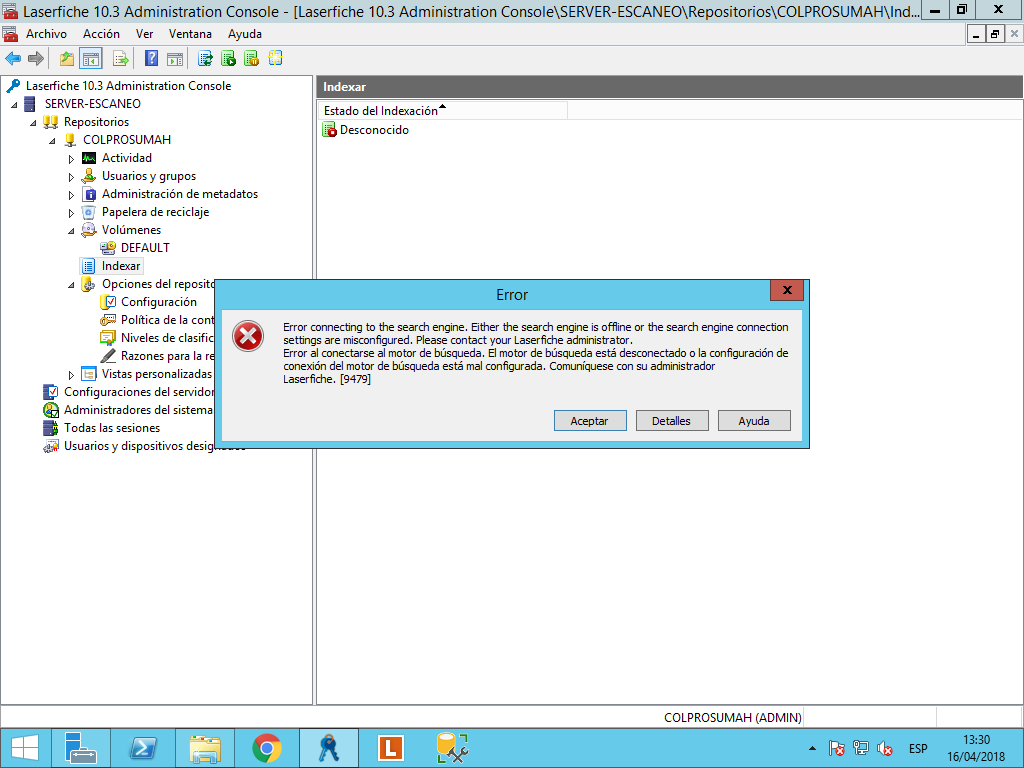
Task: Click the red error X icon
Action: click(x=248, y=336)
